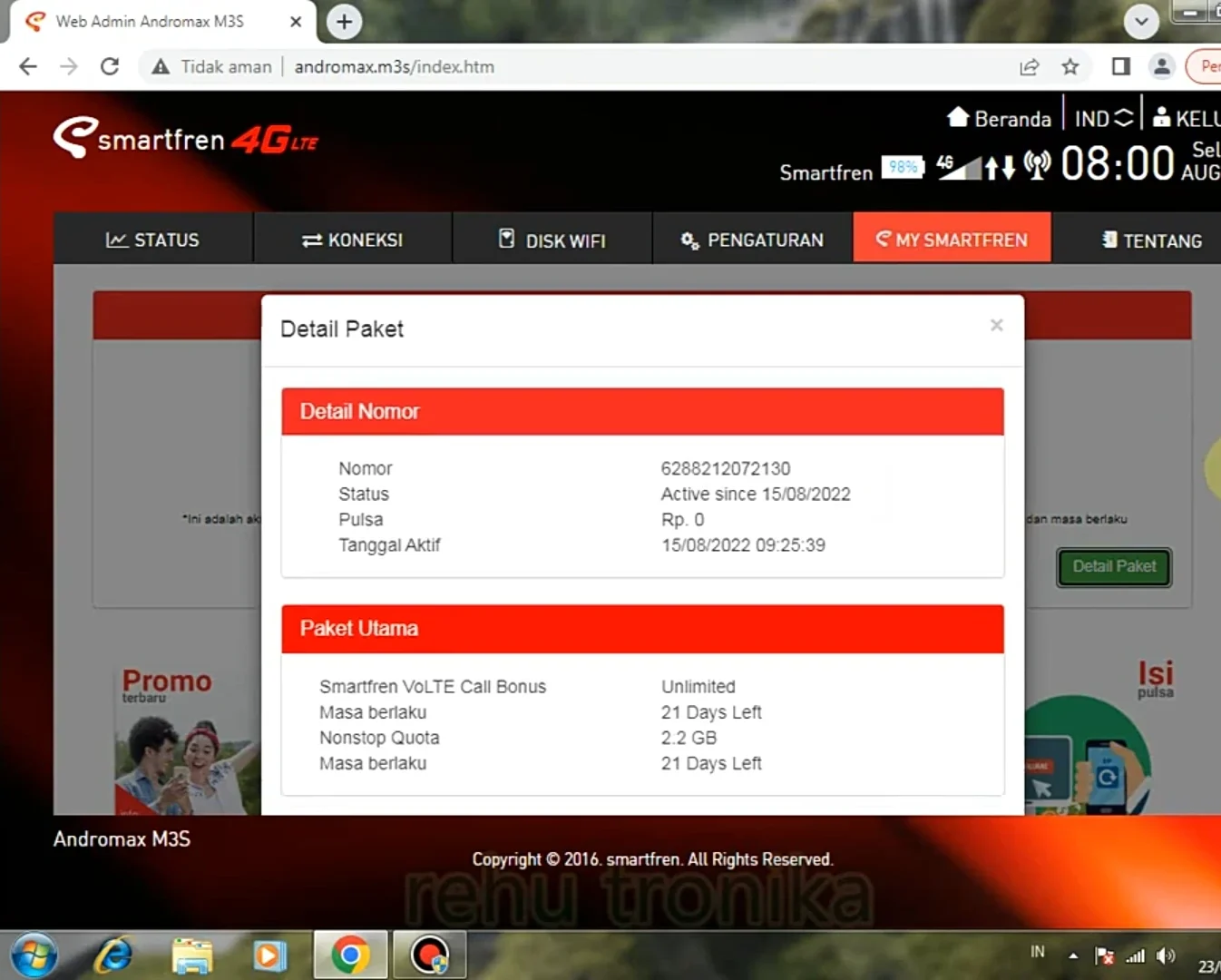Screen dimensions: 1221x980
Task: Reload the page
Action: (110, 66)
